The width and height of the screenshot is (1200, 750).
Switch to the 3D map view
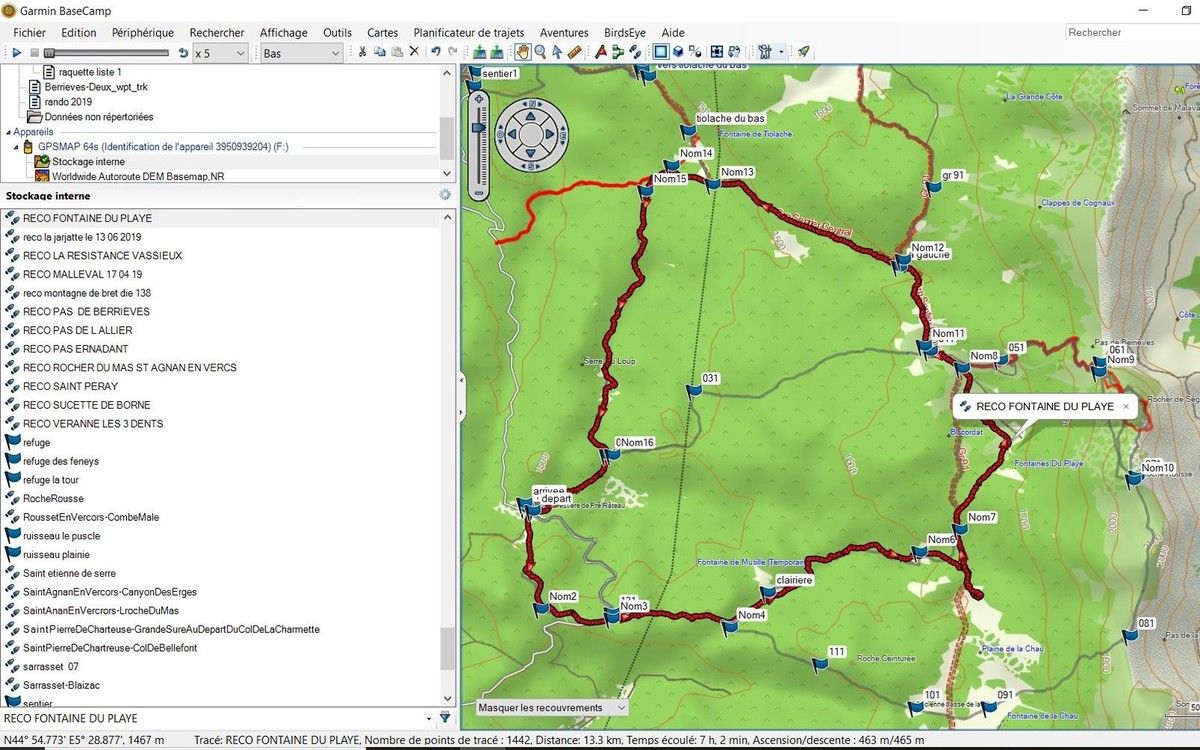[678, 53]
